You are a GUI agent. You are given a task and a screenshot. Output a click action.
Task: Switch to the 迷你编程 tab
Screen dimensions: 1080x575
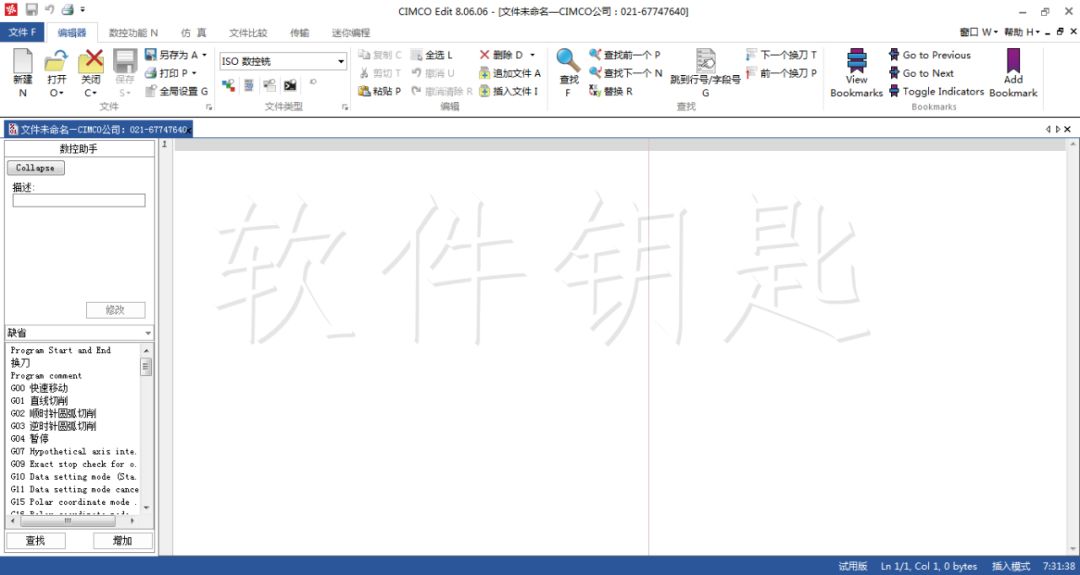(x=351, y=32)
